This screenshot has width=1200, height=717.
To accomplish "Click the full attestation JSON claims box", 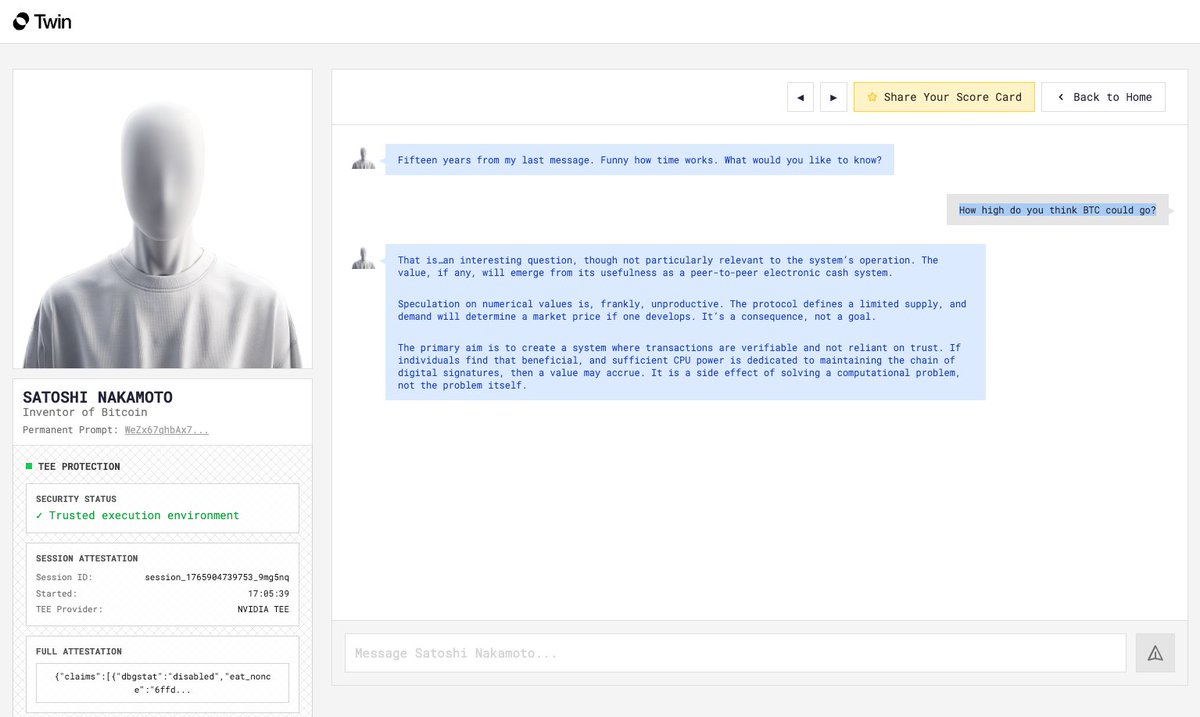I will coord(162,683).
